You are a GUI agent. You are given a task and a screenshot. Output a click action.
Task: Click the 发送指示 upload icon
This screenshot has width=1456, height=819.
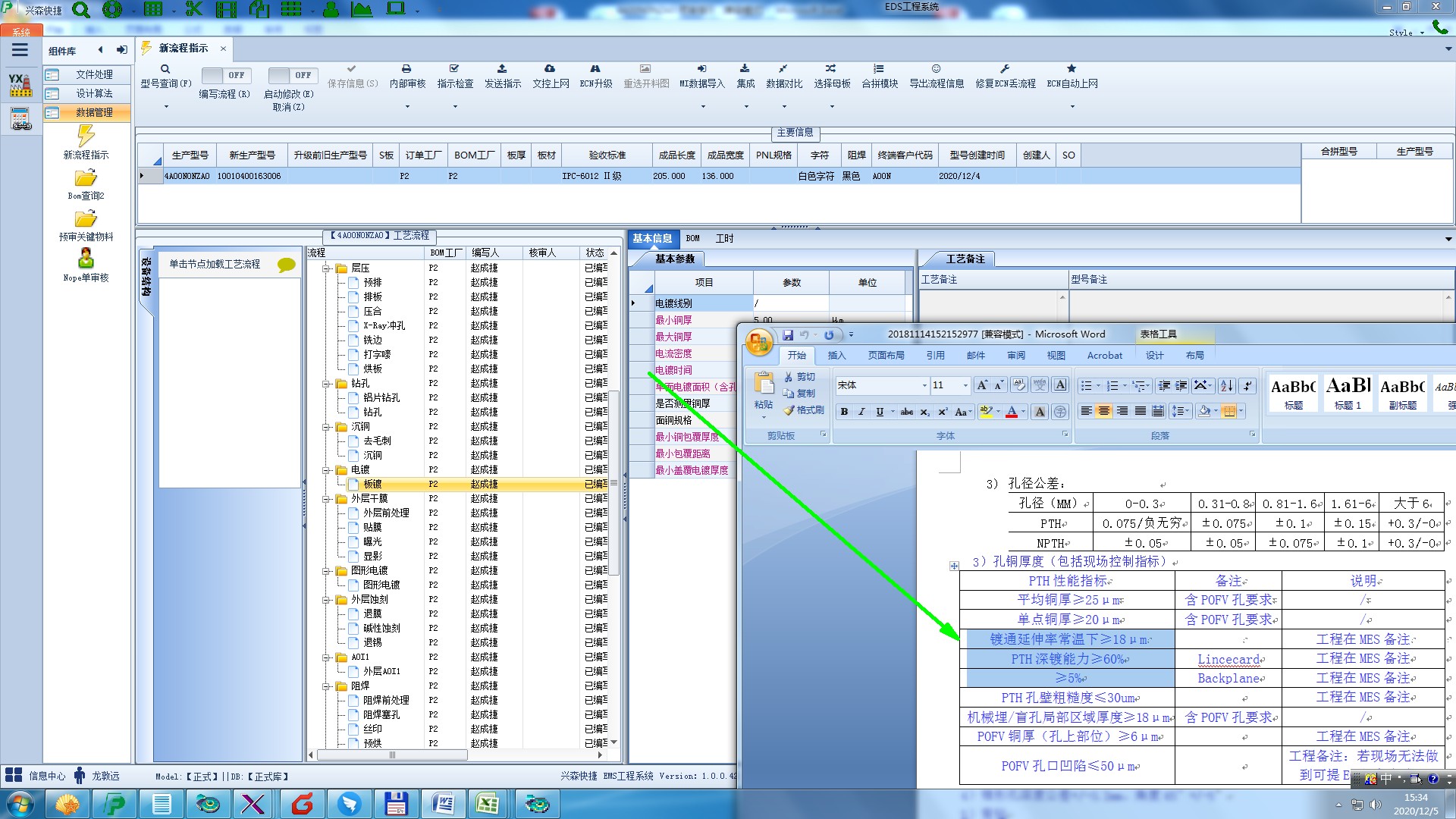pyautogui.click(x=502, y=69)
